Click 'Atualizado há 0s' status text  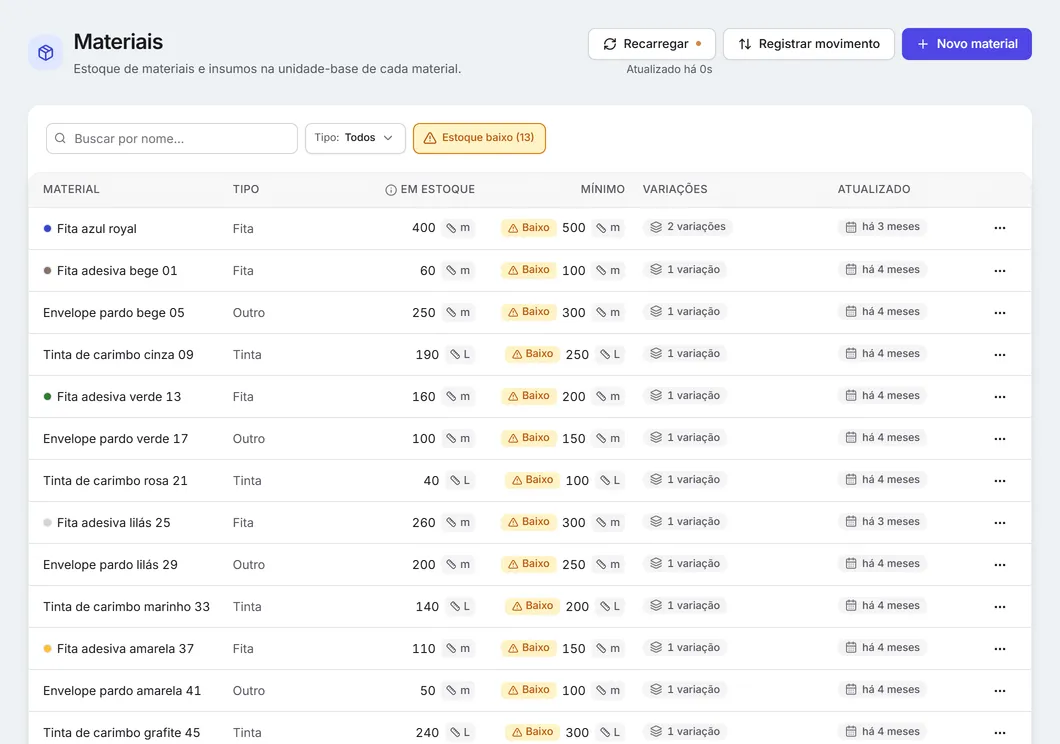[x=669, y=69]
